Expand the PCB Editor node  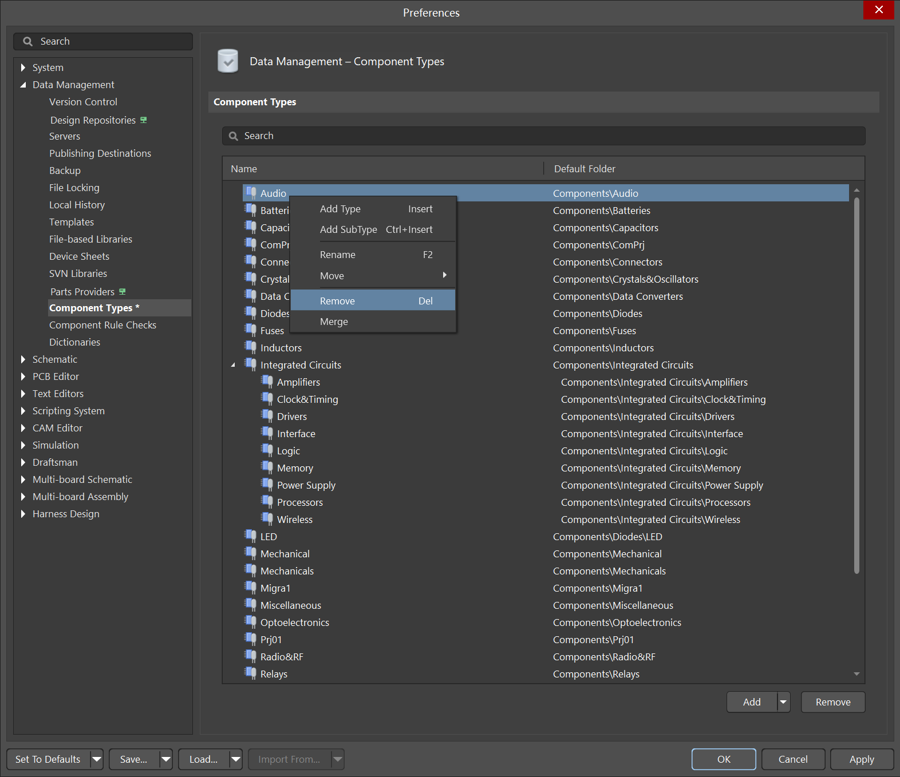23,376
